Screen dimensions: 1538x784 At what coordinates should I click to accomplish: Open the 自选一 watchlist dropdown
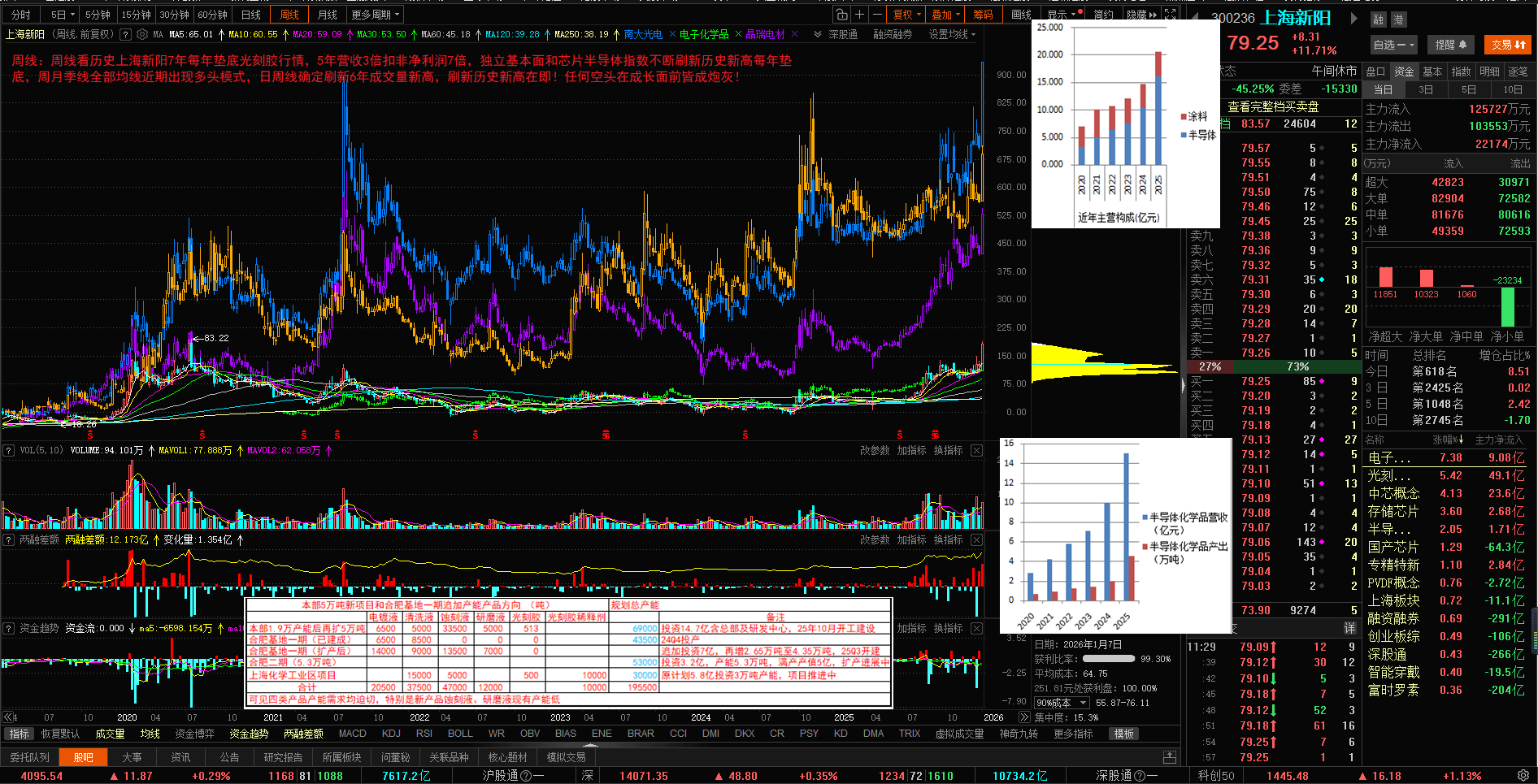click(x=1393, y=45)
